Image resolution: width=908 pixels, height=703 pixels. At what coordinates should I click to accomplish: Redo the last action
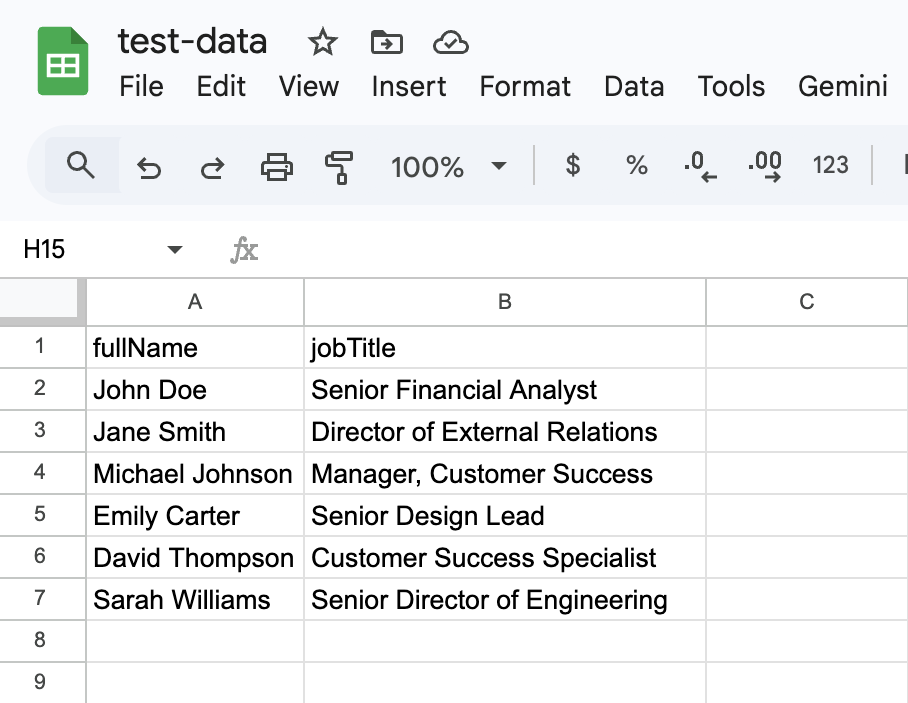point(212,166)
